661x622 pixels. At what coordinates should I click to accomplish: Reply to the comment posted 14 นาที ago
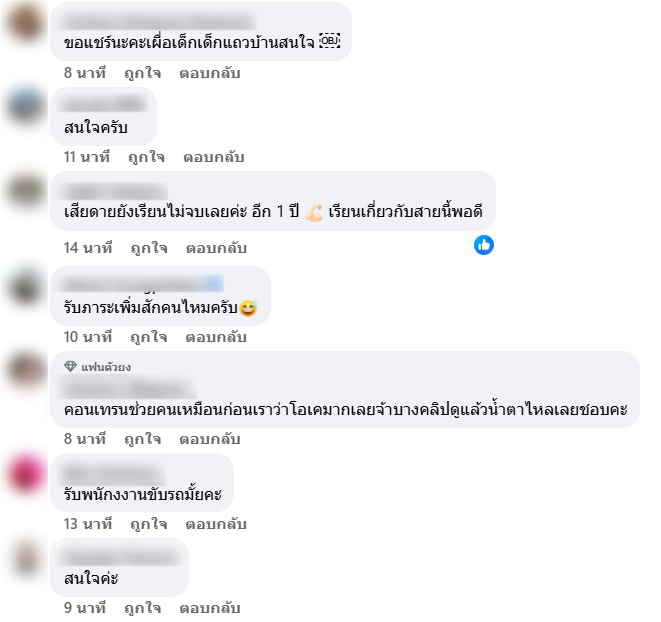pyautogui.click(x=216, y=248)
